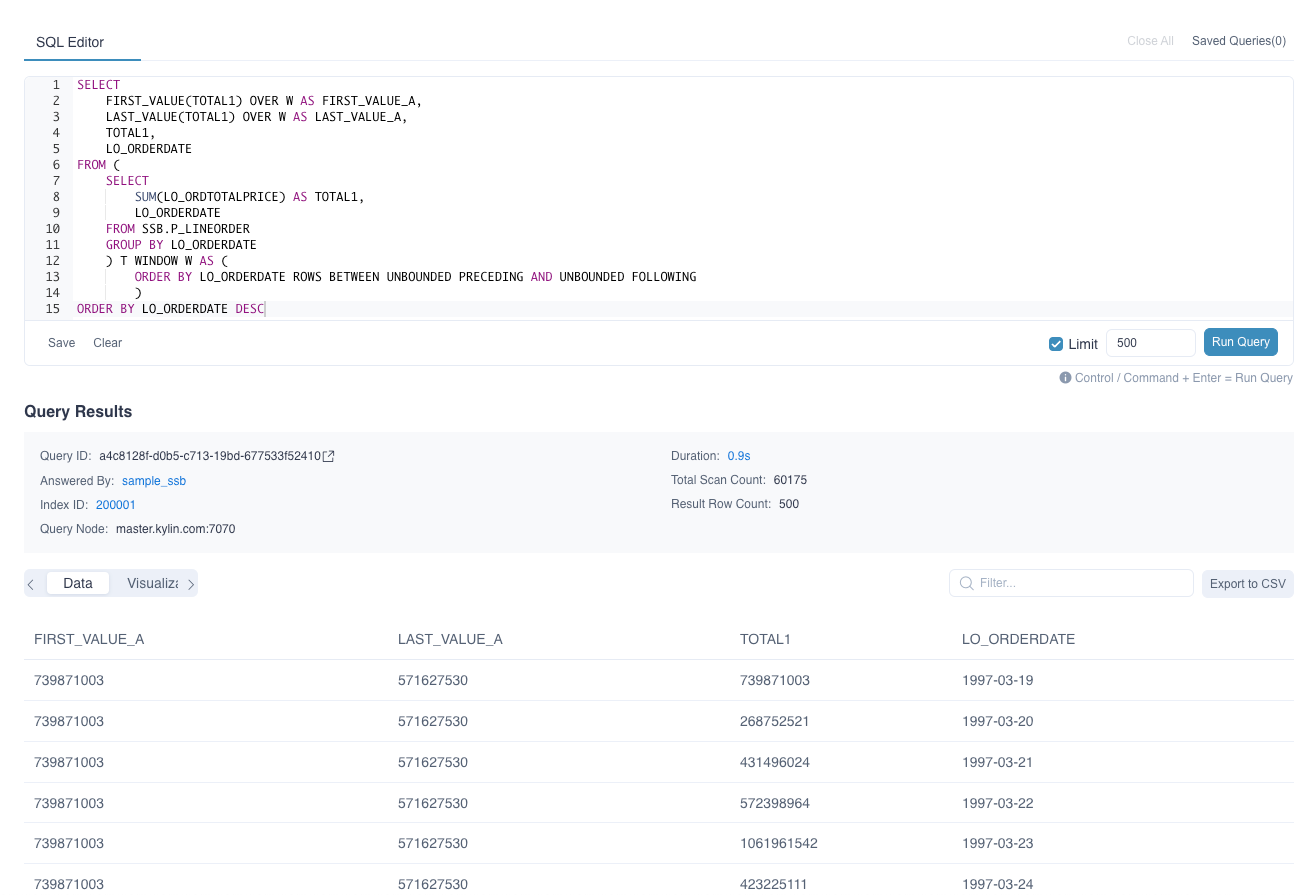The width and height of the screenshot is (1313, 895).
Task: Click into the Filter results field
Action: click(x=1080, y=583)
